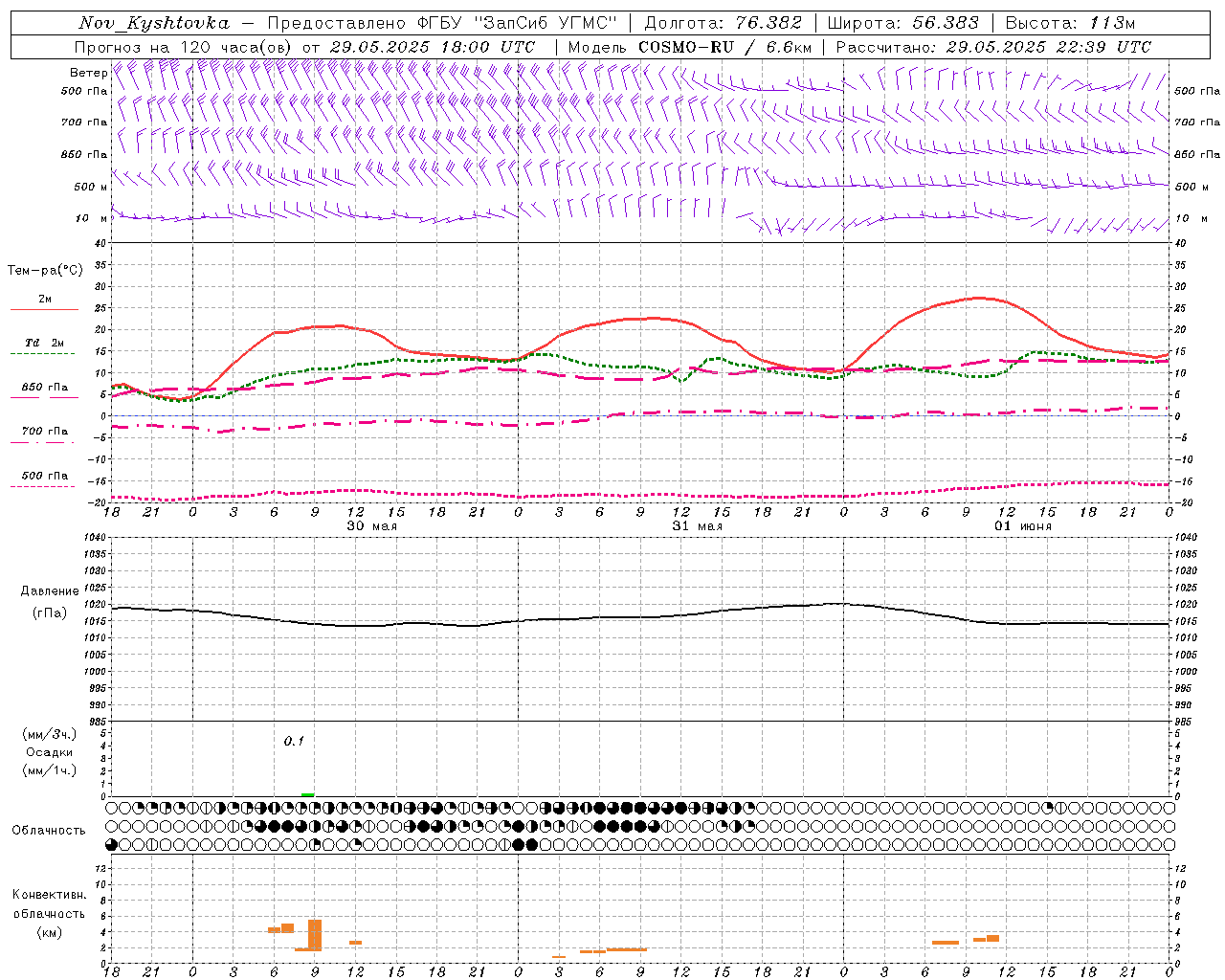Click the Облачность cloud cover label

[x=49, y=830]
